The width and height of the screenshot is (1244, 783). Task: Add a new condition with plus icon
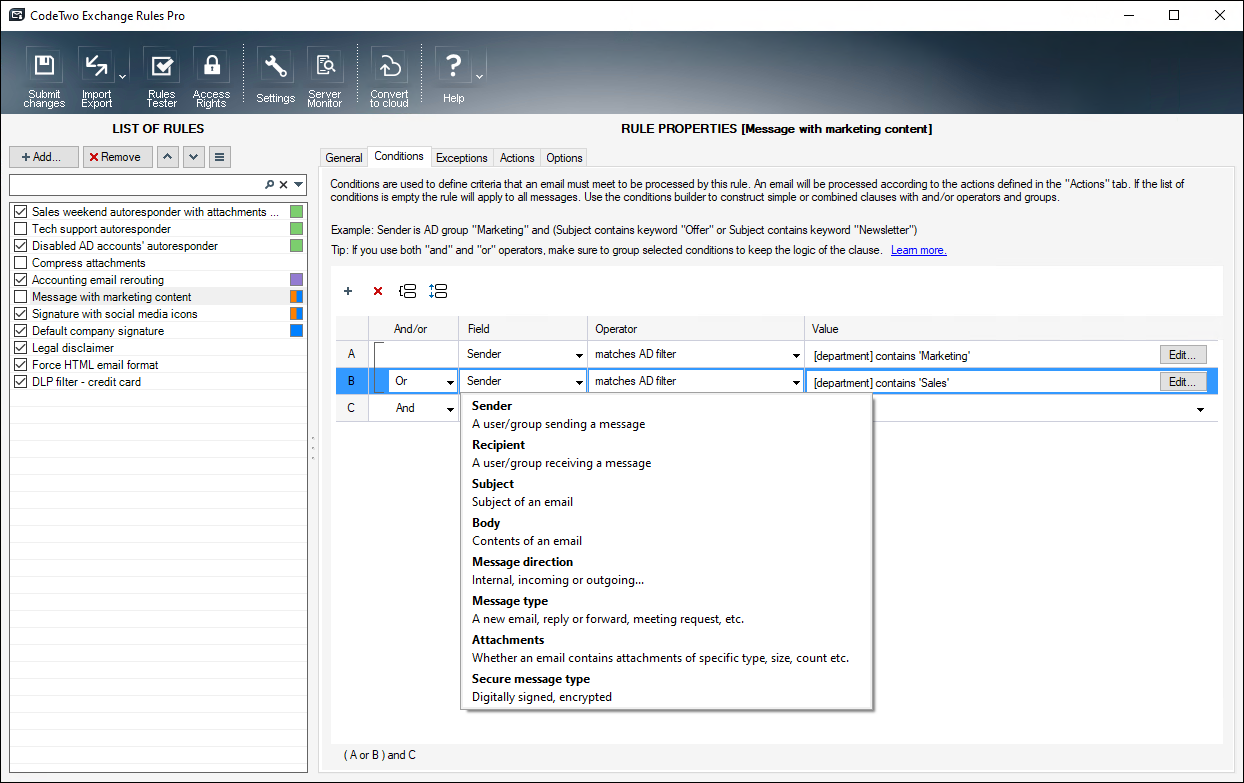point(348,291)
